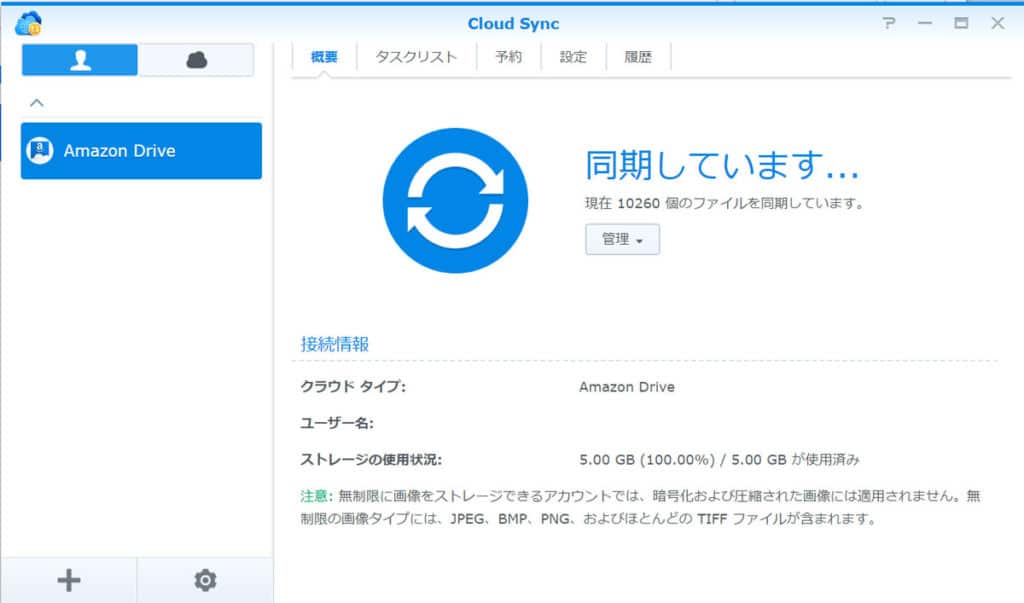This screenshot has width=1024, height=603.
Task: Click the large sync status icon
Action: [x=455, y=201]
